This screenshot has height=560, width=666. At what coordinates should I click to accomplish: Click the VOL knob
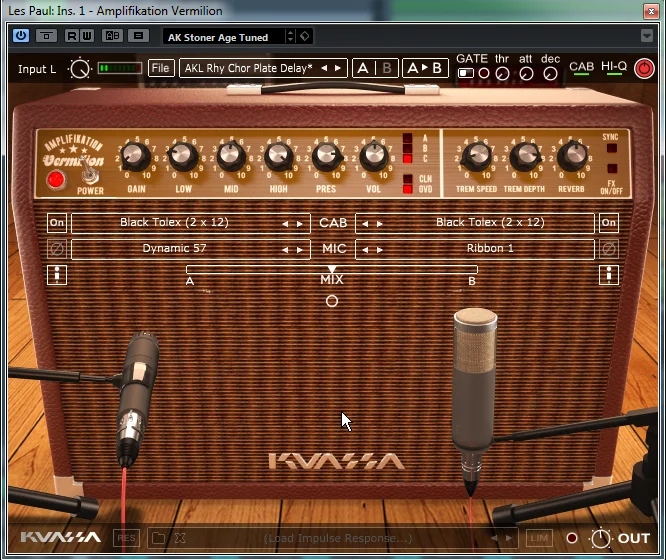point(373,157)
